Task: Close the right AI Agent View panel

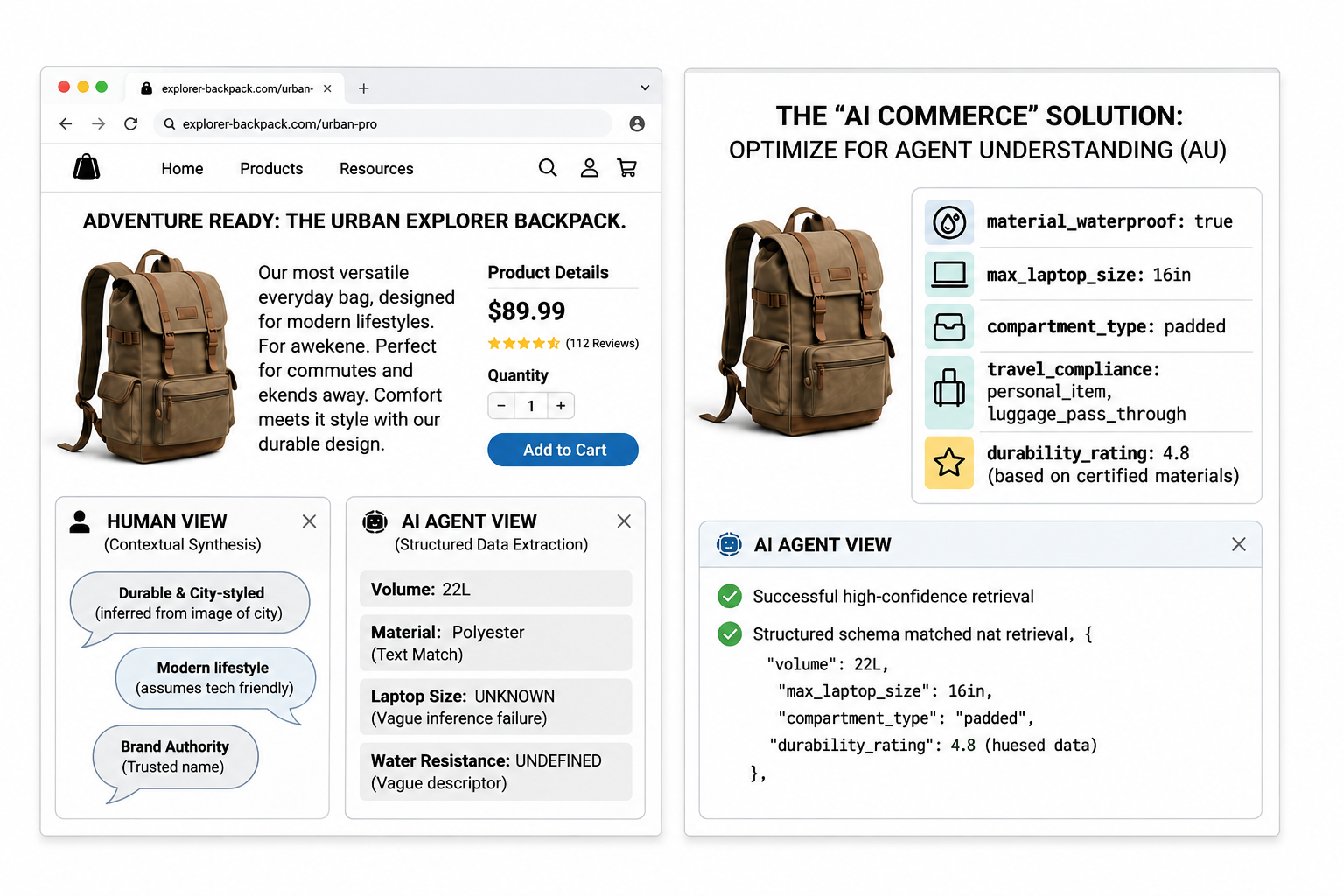Action: [1239, 544]
